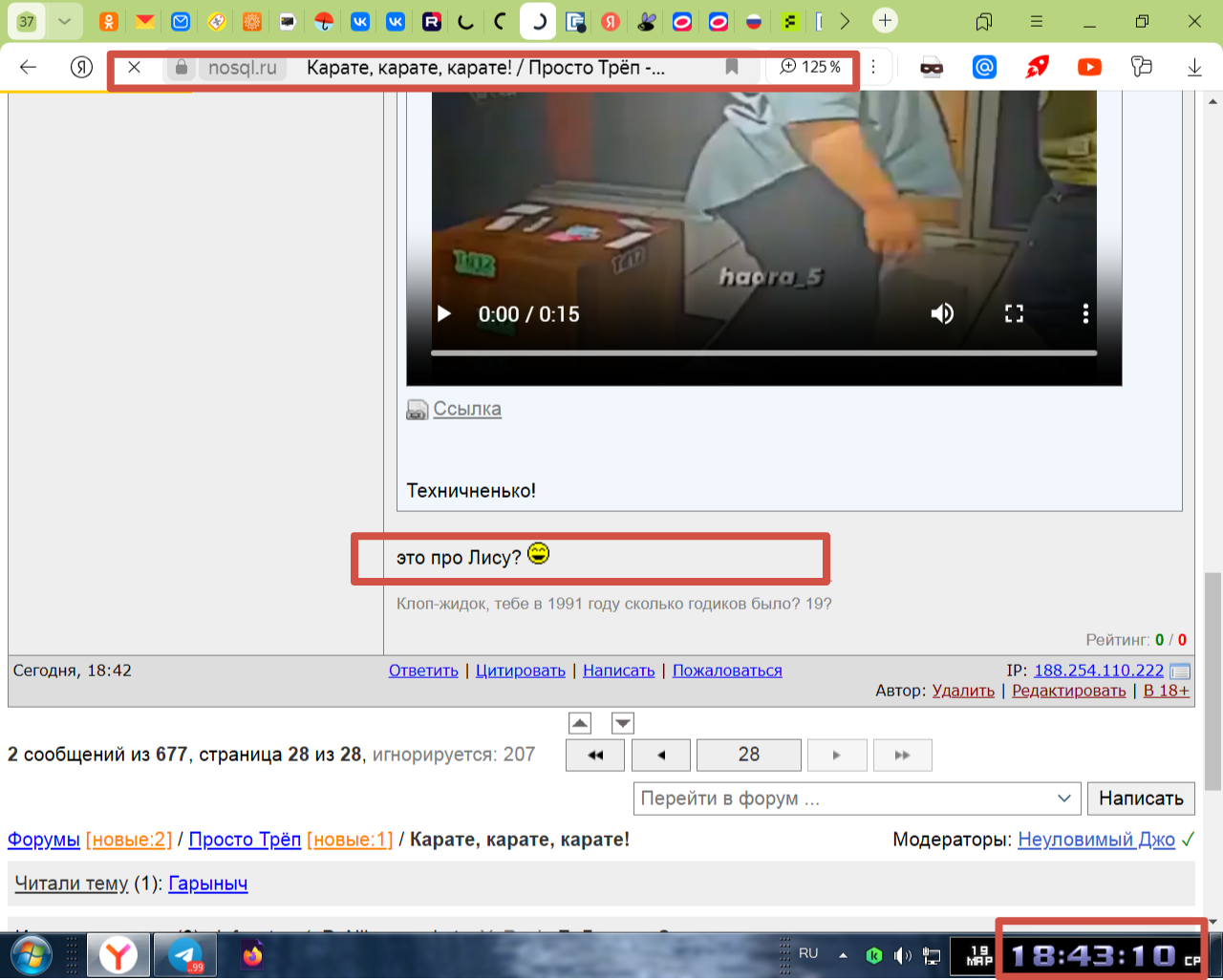Mute the video with the speaker icon
This screenshot has width=1223, height=980.
[942, 314]
